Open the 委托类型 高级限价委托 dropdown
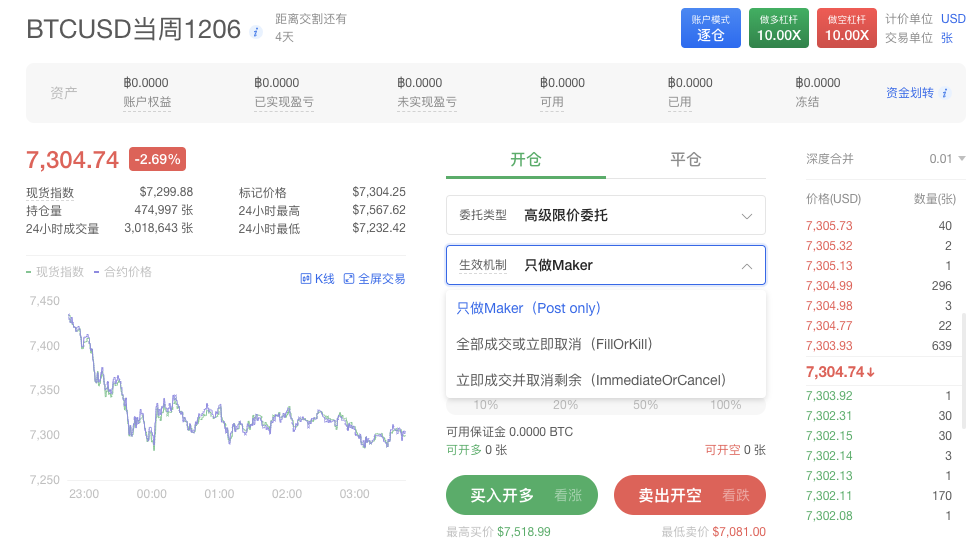The image size is (977, 541). click(x=606, y=215)
